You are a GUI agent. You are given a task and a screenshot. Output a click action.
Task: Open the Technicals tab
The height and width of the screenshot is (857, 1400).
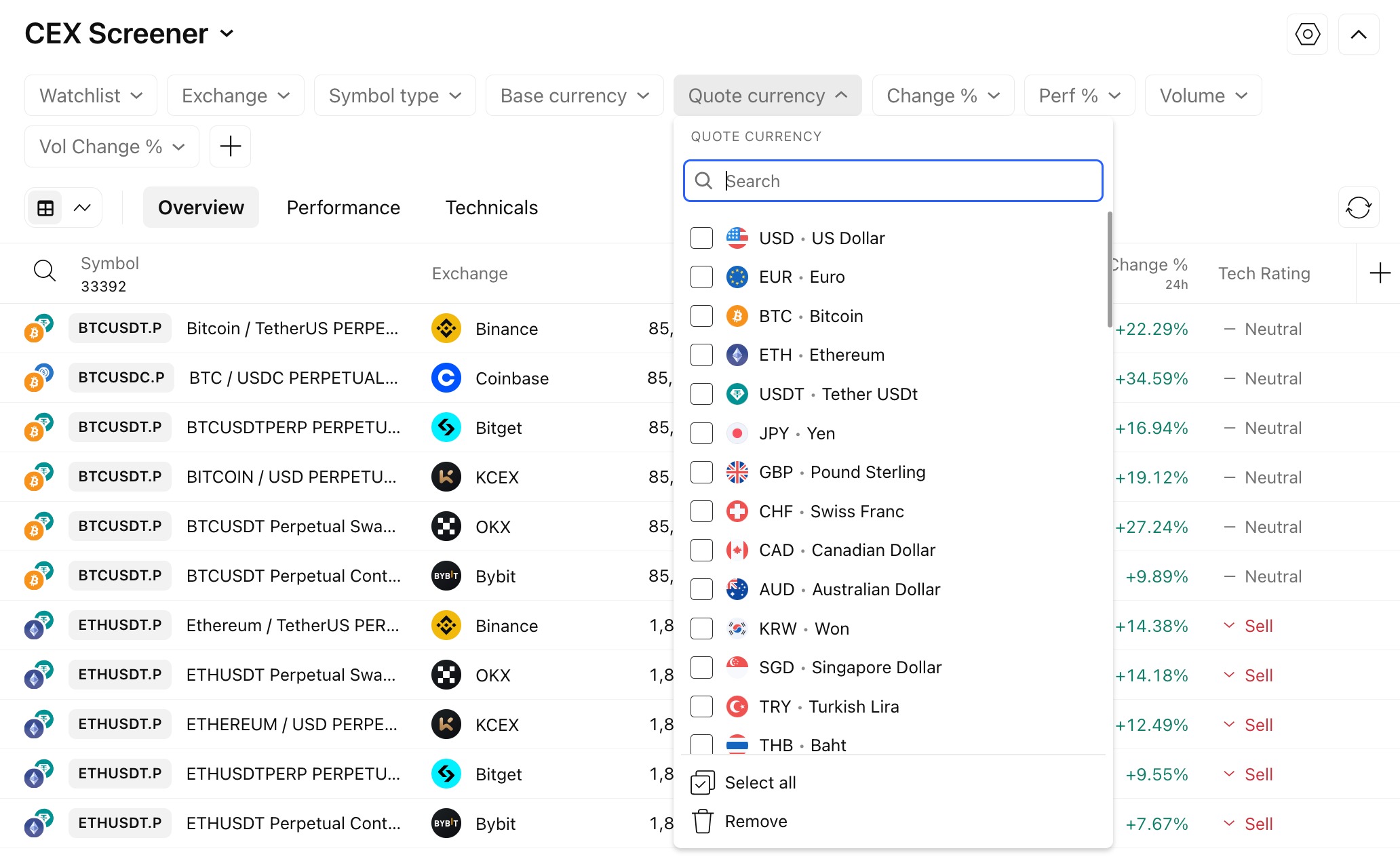click(x=491, y=207)
